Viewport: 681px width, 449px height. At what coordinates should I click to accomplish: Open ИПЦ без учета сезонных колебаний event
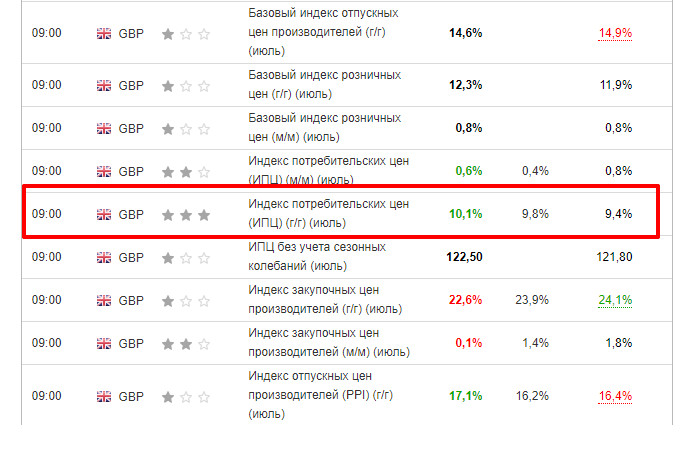316,257
